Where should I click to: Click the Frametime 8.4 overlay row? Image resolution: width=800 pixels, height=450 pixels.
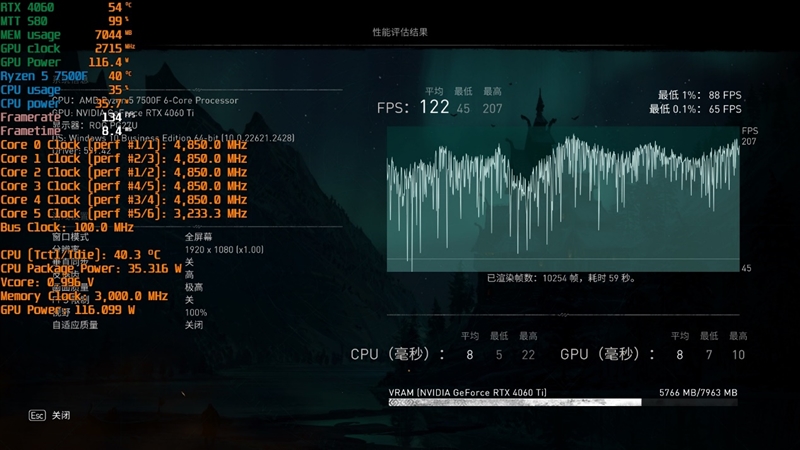pyautogui.click(x=66, y=131)
